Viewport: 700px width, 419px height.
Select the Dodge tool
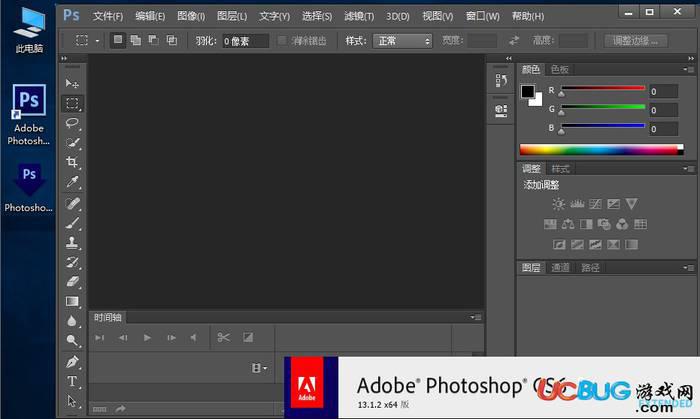72,341
